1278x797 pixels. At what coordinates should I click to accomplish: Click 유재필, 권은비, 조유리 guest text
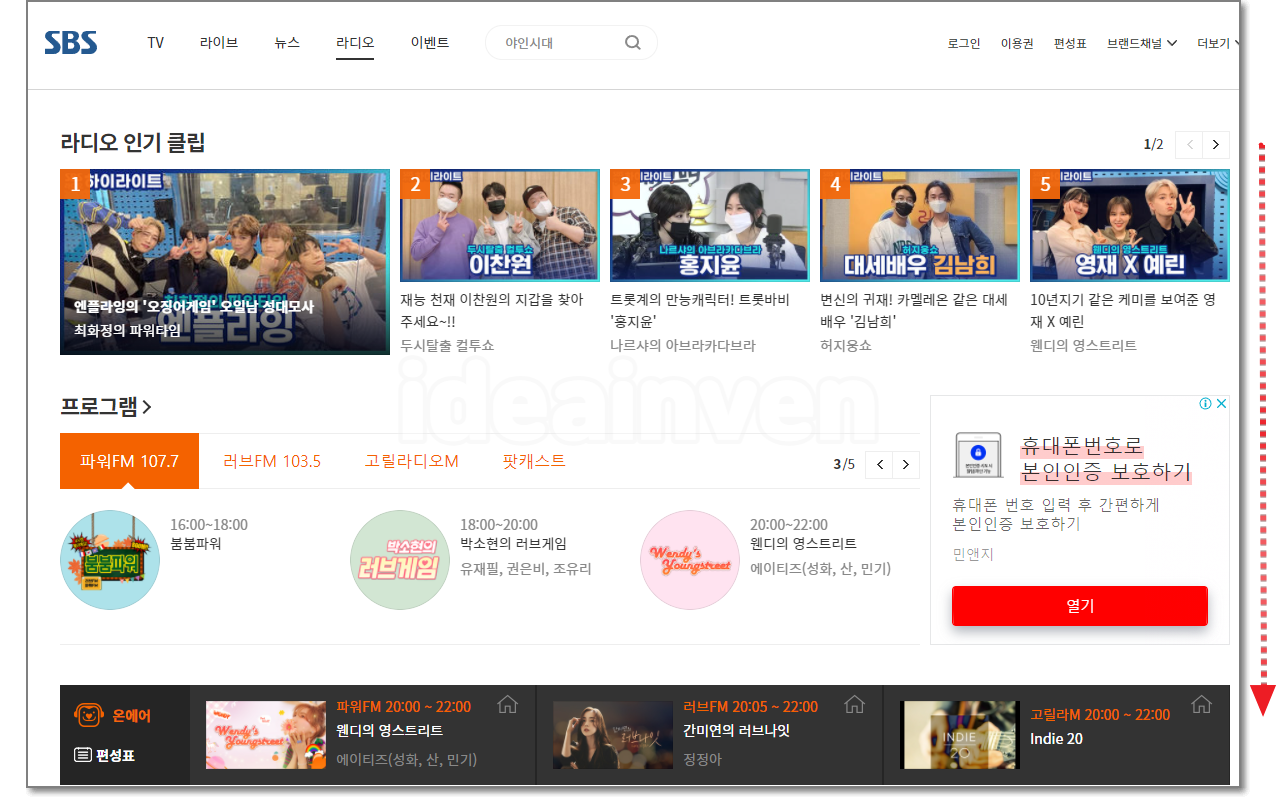click(x=526, y=568)
